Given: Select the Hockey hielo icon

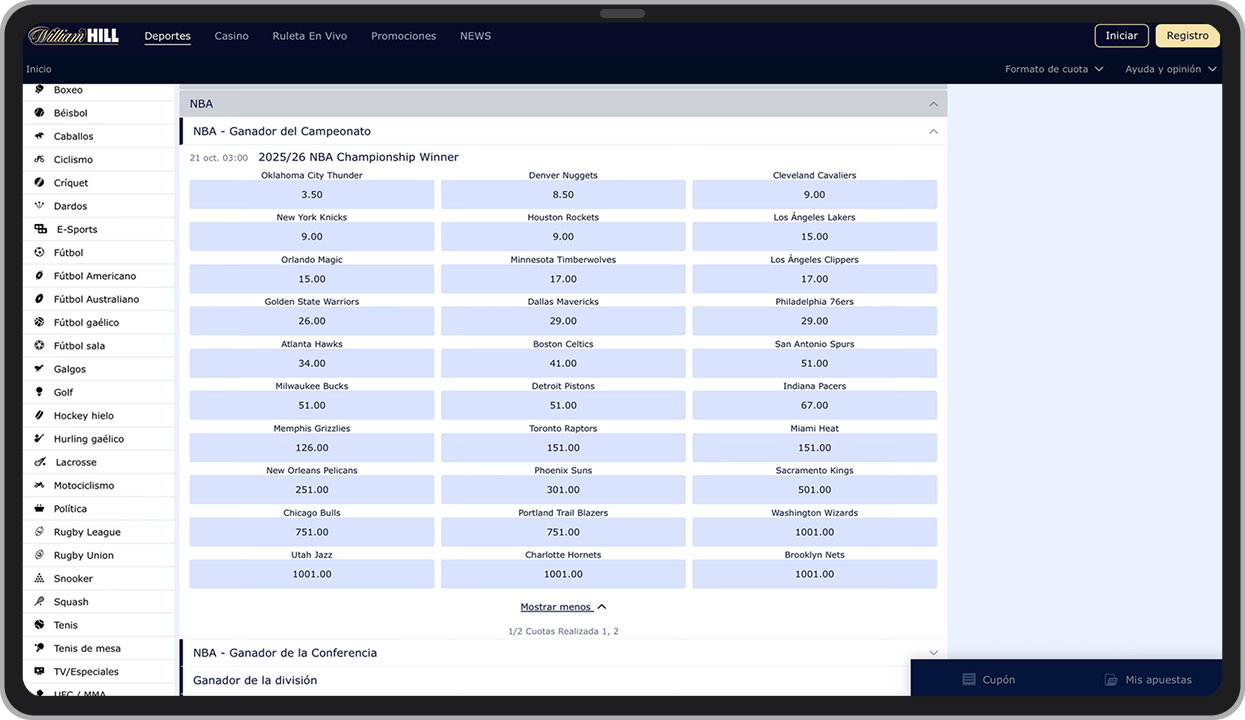Looking at the screenshot, I should [40, 416].
